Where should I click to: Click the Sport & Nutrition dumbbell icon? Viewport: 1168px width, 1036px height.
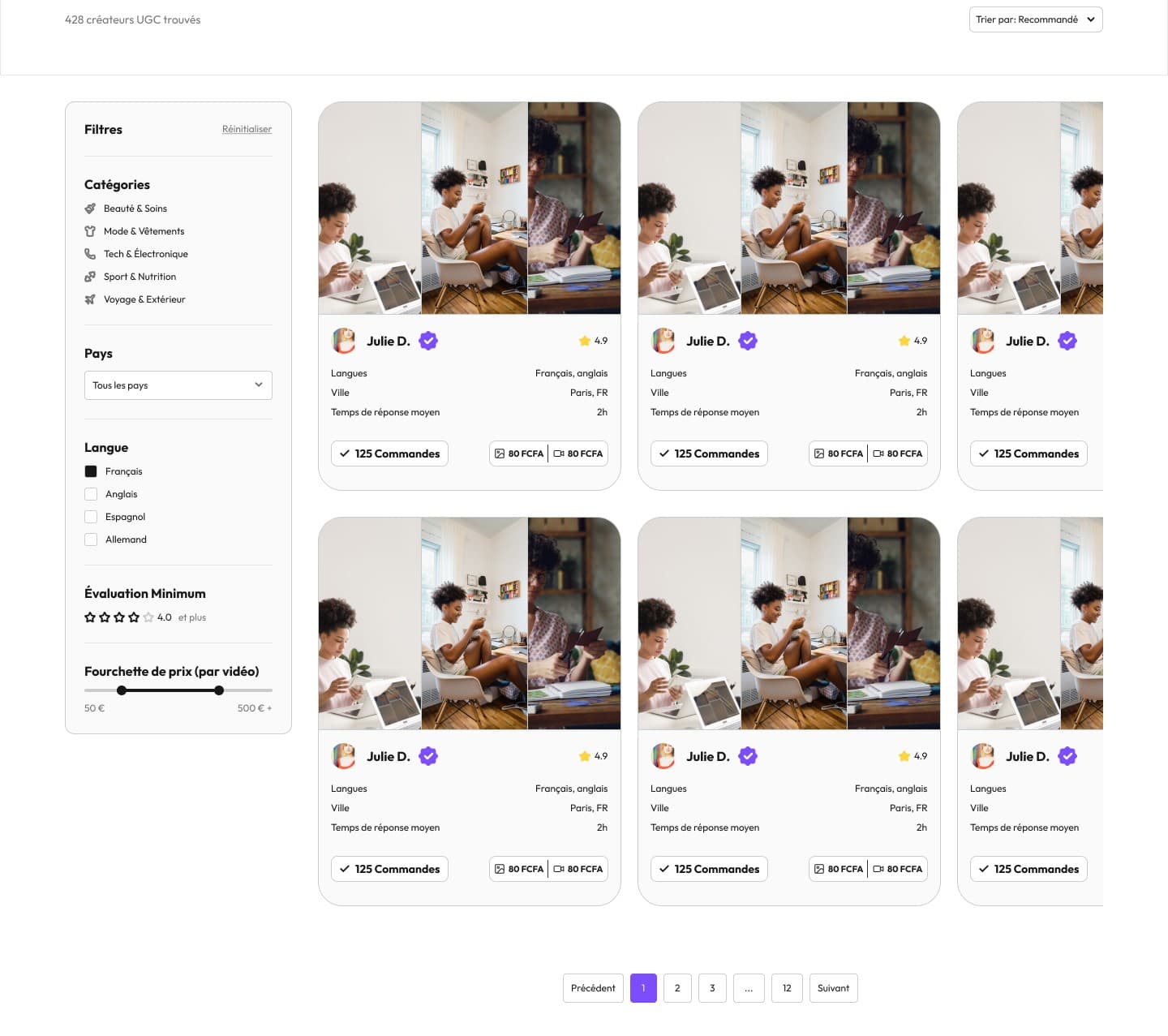pyautogui.click(x=90, y=277)
